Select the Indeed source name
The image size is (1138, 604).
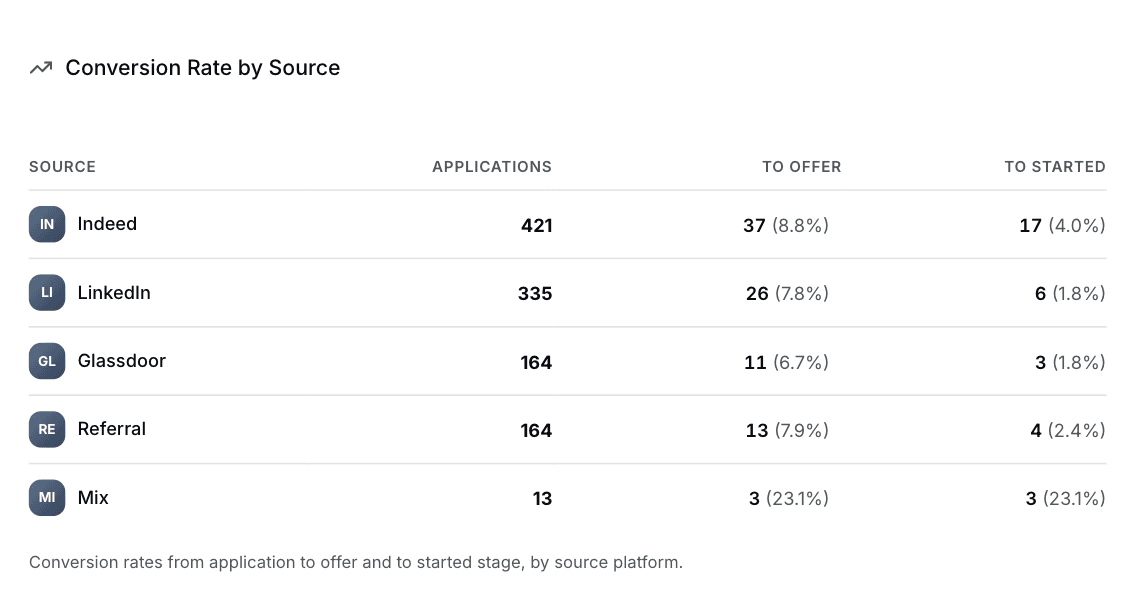[107, 224]
